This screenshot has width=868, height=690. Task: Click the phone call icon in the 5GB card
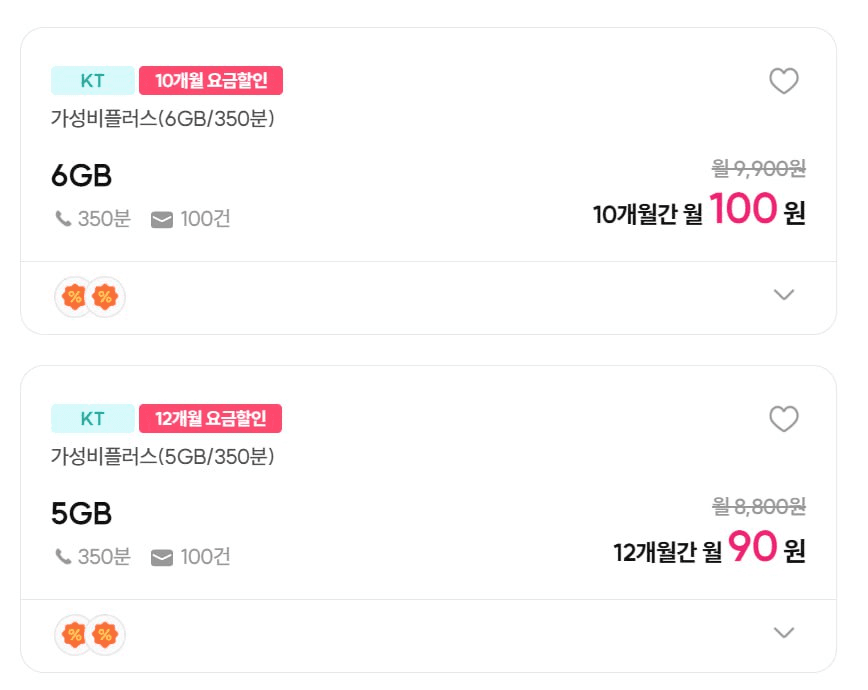pyautogui.click(x=63, y=556)
